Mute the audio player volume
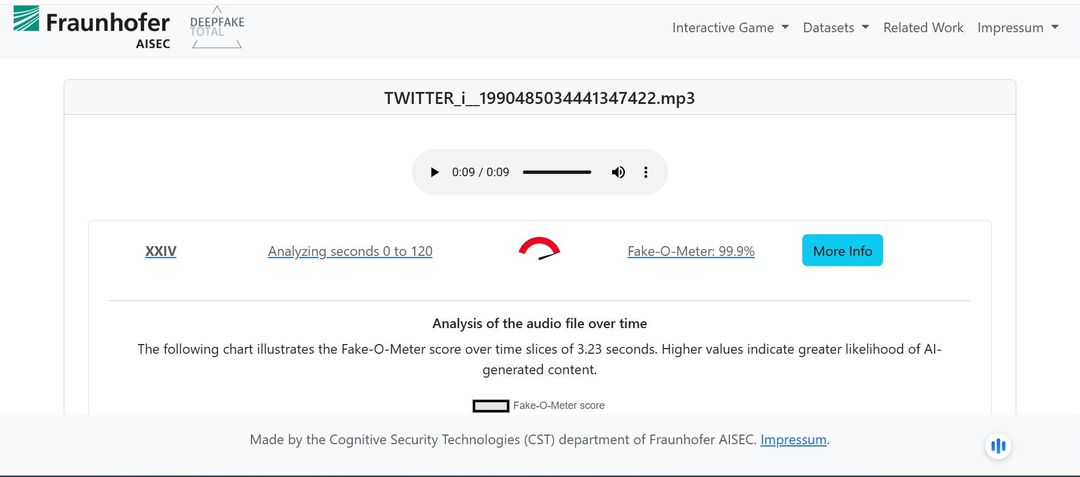Screen dimensions: 1080x477 (618, 172)
